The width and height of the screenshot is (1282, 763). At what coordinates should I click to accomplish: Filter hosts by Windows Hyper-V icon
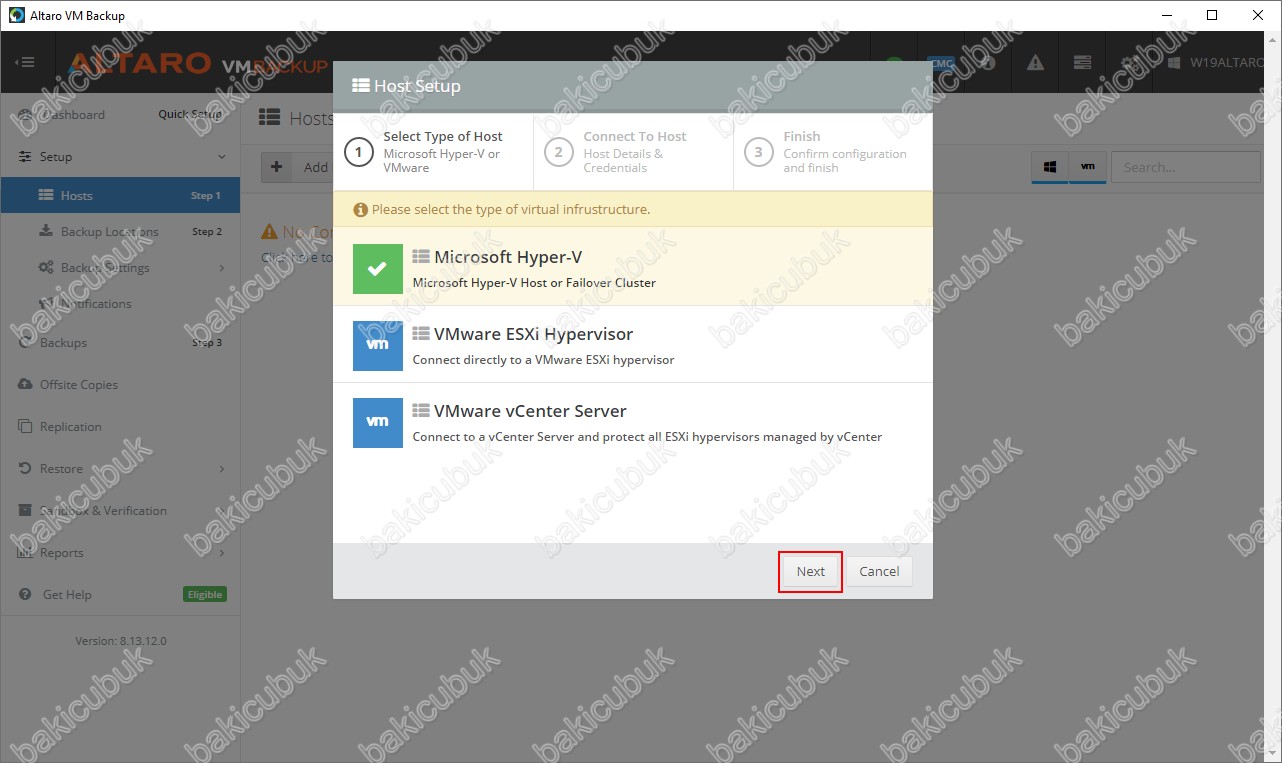pos(1050,168)
